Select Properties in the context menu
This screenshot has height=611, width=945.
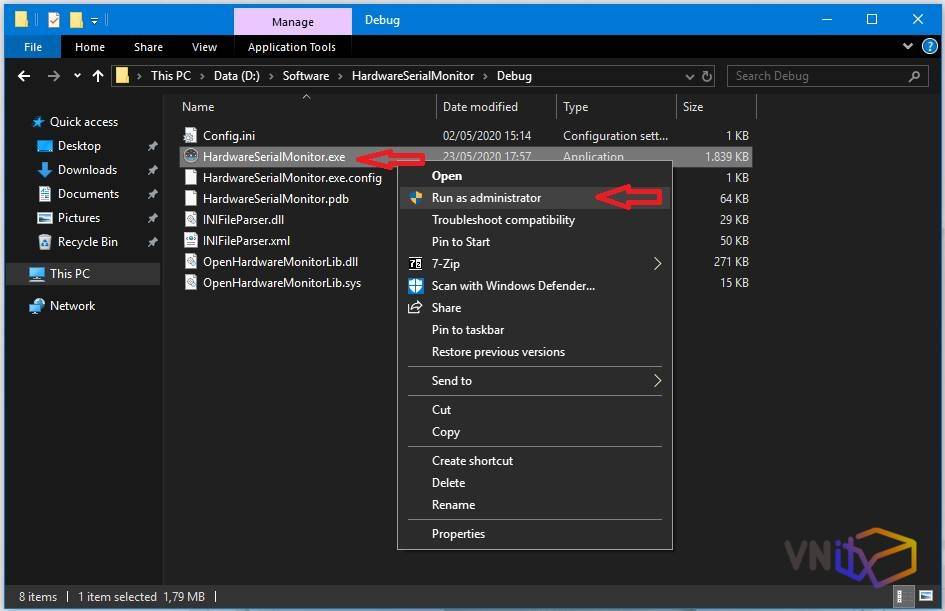pyautogui.click(x=458, y=534)
